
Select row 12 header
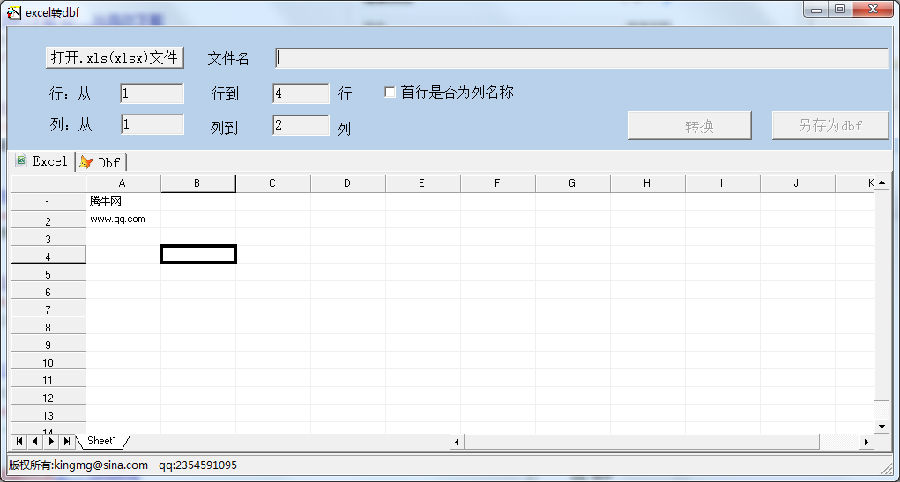(48, 397)
